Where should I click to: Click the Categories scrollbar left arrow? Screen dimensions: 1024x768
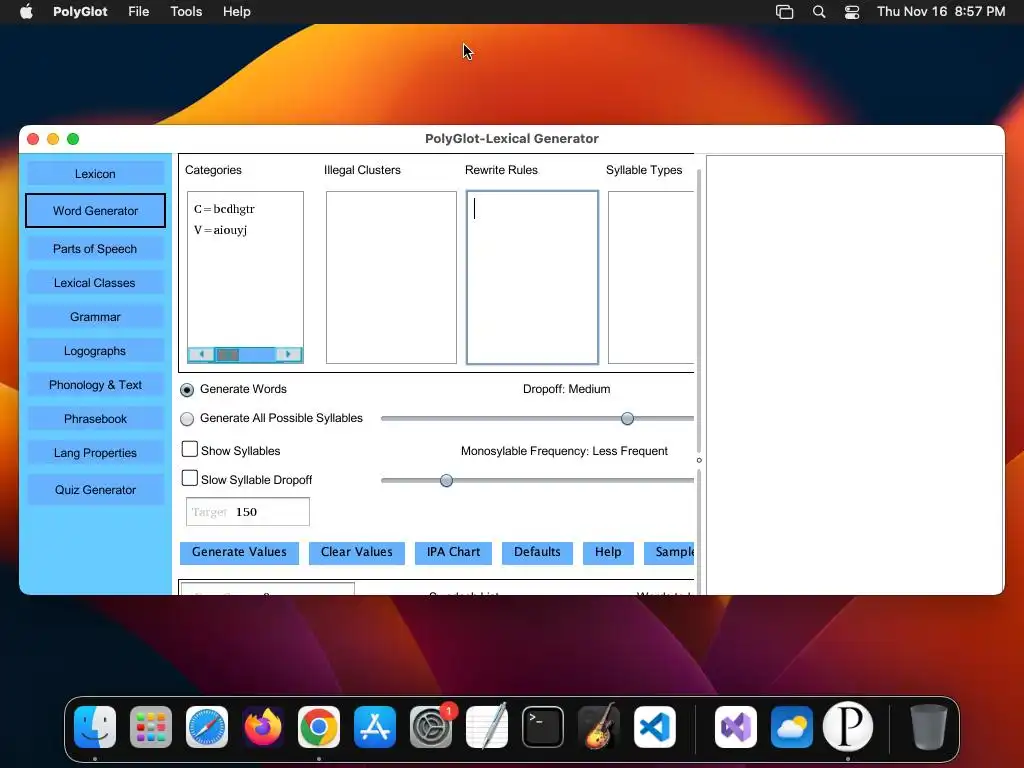[x=201, y=355]
